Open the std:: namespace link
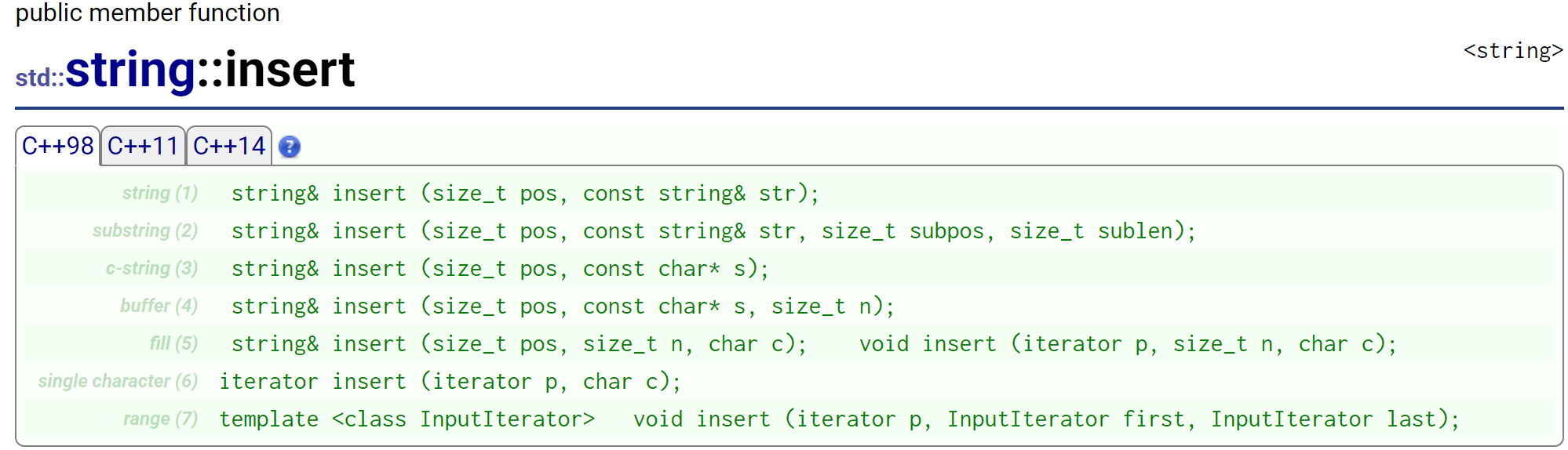Screen dimensions: 1568x450 (x=39, y=78)
